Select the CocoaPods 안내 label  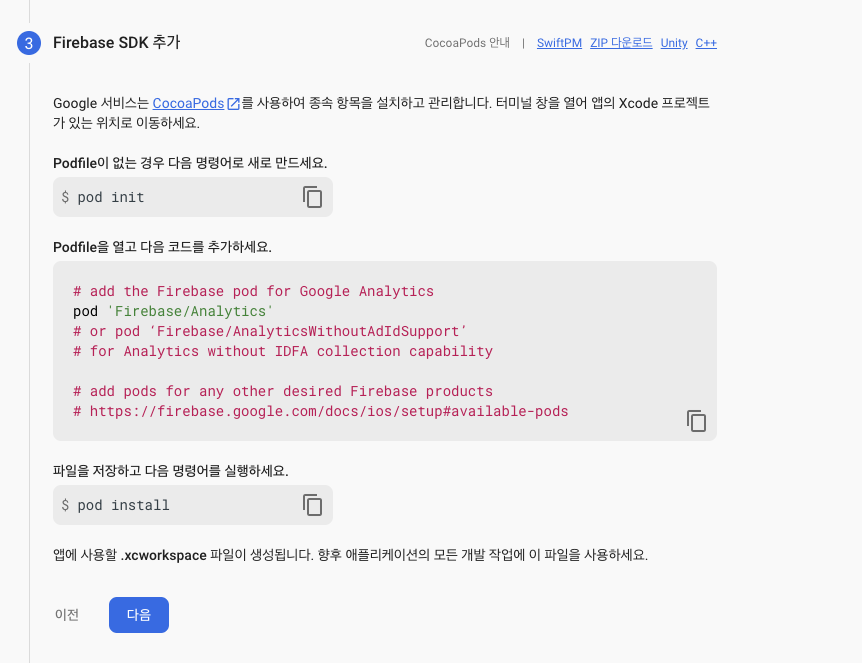[467, 43]
